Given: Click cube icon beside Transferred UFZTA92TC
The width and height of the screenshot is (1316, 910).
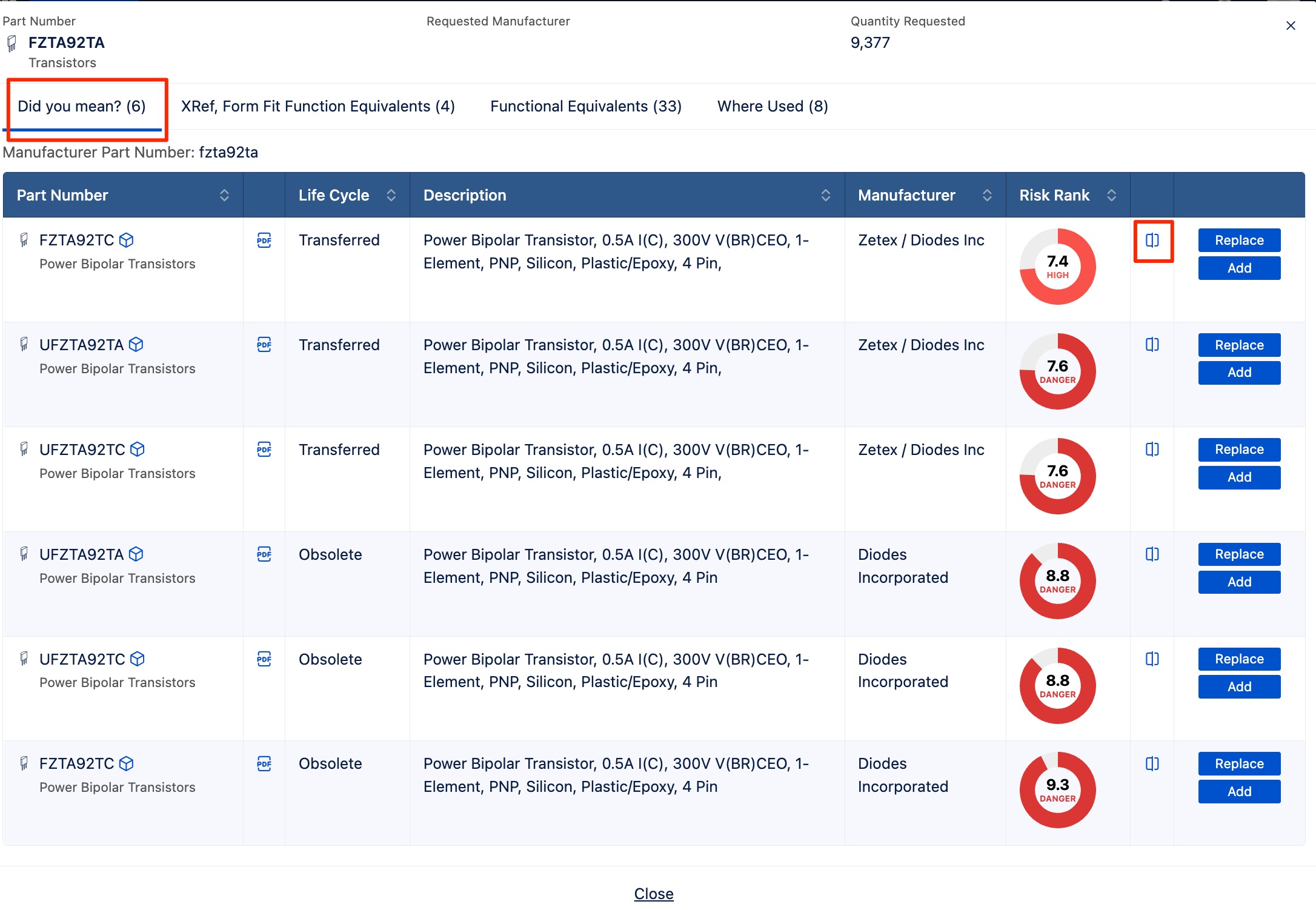Looking at the screenshot, I should point(138,450).
